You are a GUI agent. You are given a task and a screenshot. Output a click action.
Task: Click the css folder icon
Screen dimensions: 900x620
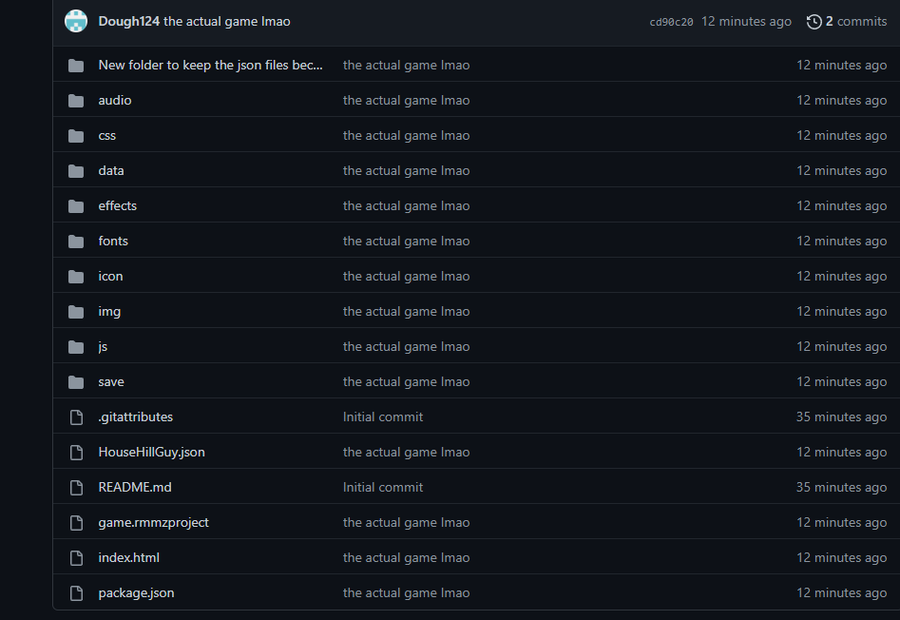[x=76, y=136]
